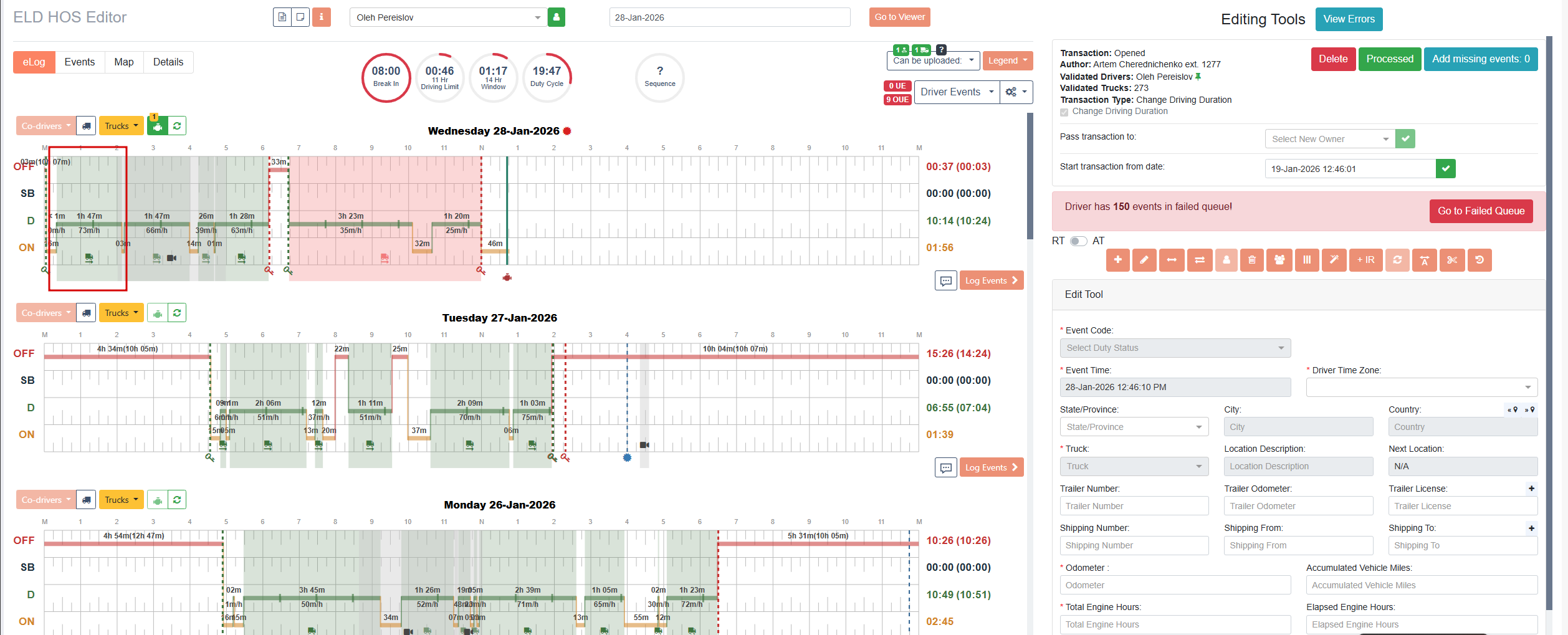Click the engine icon on Tuesday's toolbar
Image resolution: width=1568 pixels, height=635 pixels.
click(x=158, y=313)
